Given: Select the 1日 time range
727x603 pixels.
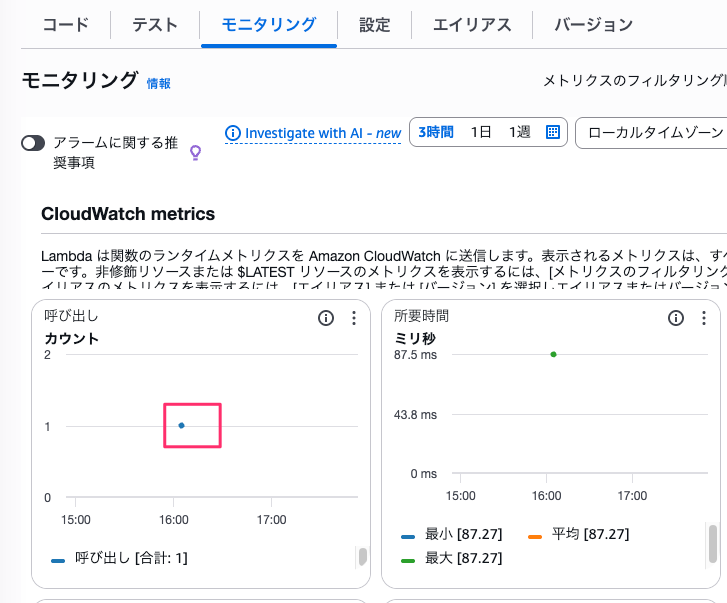Looking at the screenshot, I should click(x=481, y=132).
